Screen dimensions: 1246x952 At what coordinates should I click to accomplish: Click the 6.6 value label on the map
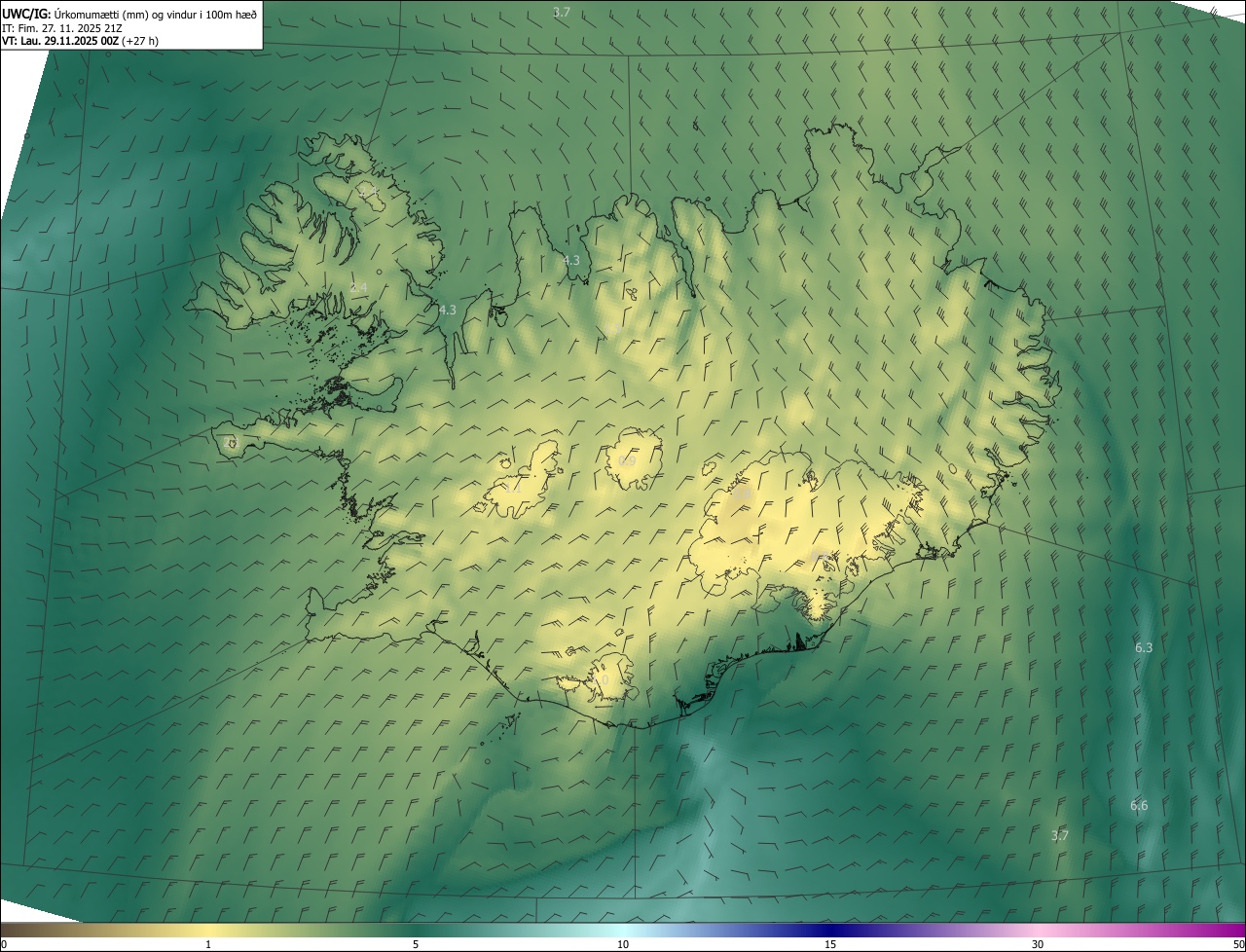1139,805
